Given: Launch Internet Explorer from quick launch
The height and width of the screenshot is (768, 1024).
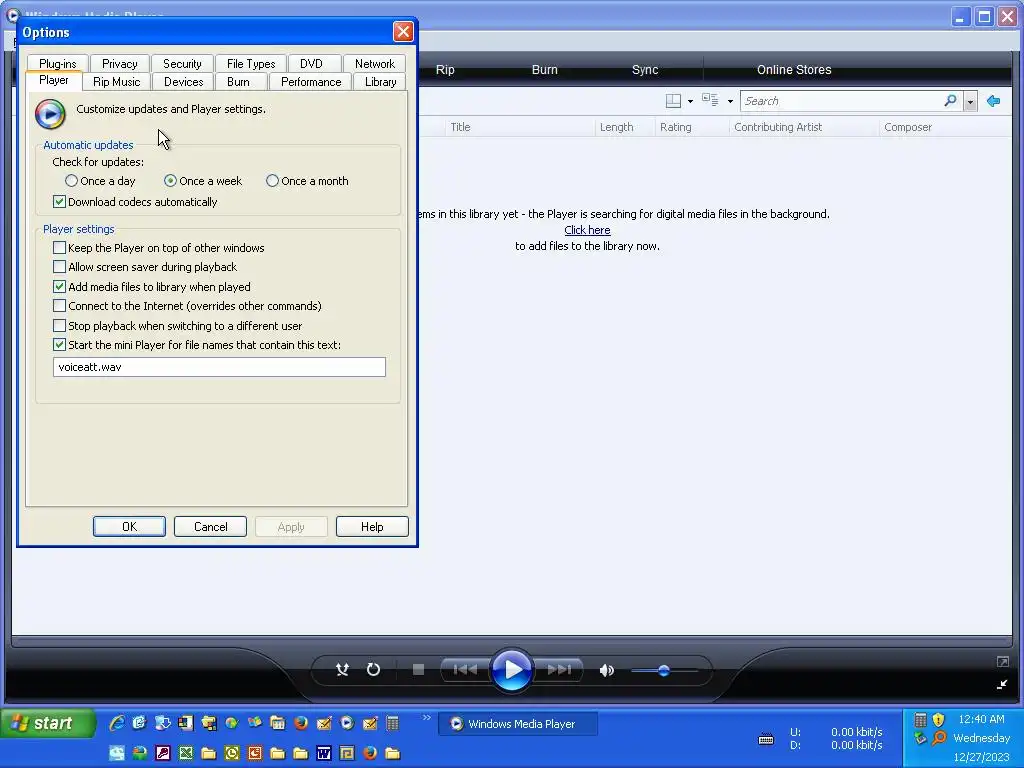Looking at the screenshot, I should [117, 722].
